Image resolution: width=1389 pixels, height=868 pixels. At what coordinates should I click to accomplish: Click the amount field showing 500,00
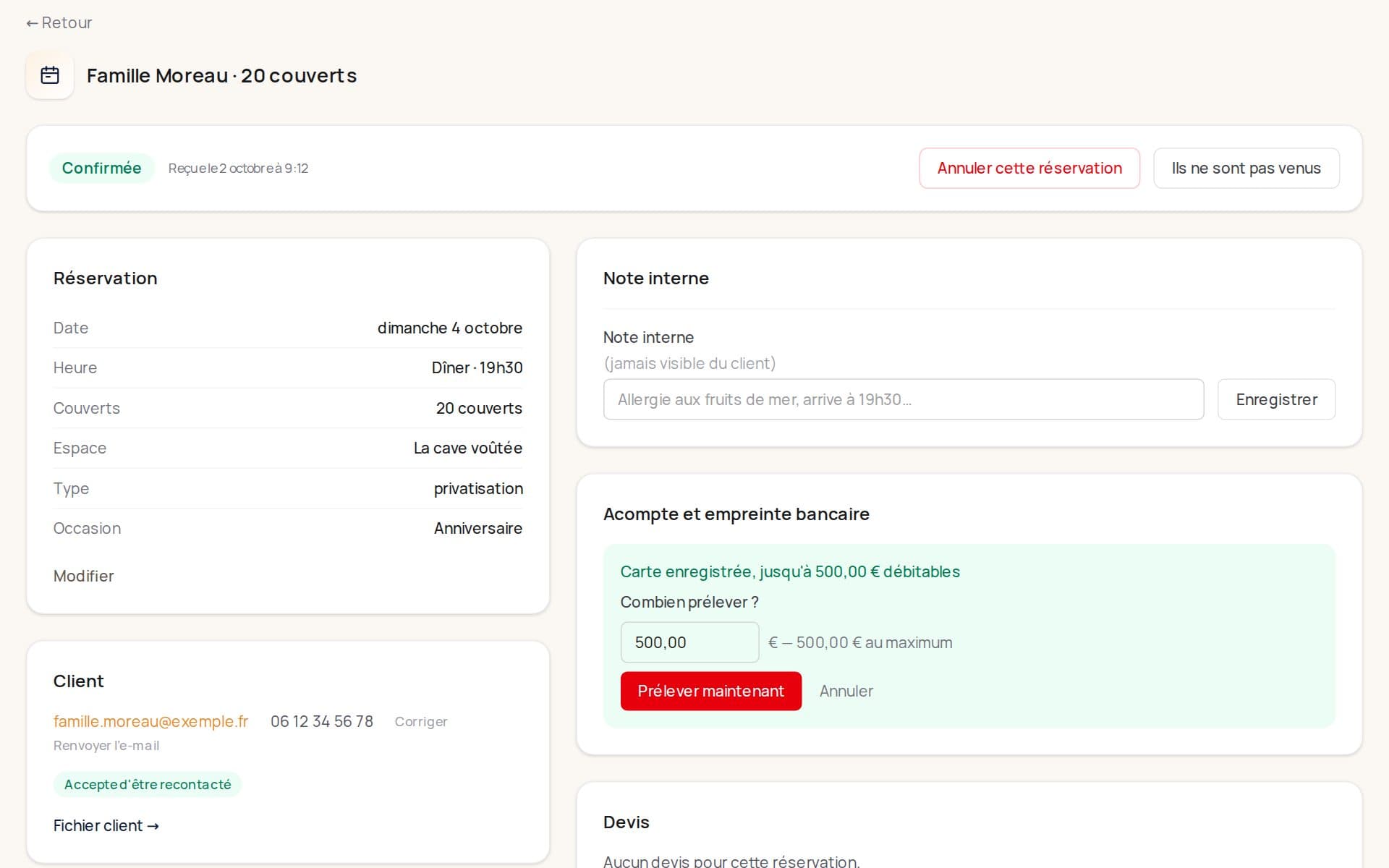[689, 642]
